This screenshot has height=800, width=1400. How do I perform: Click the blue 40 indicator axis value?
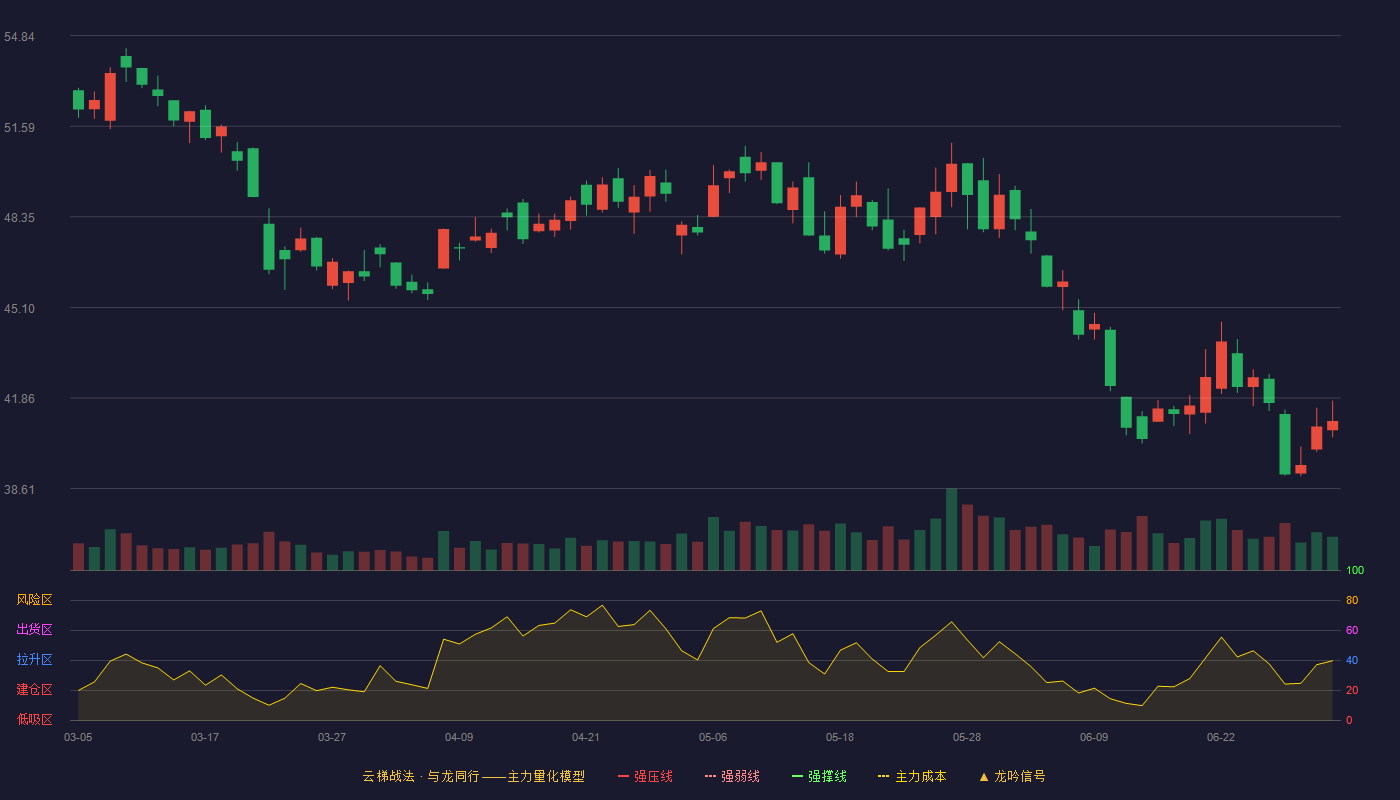(x=1352, y=661)
